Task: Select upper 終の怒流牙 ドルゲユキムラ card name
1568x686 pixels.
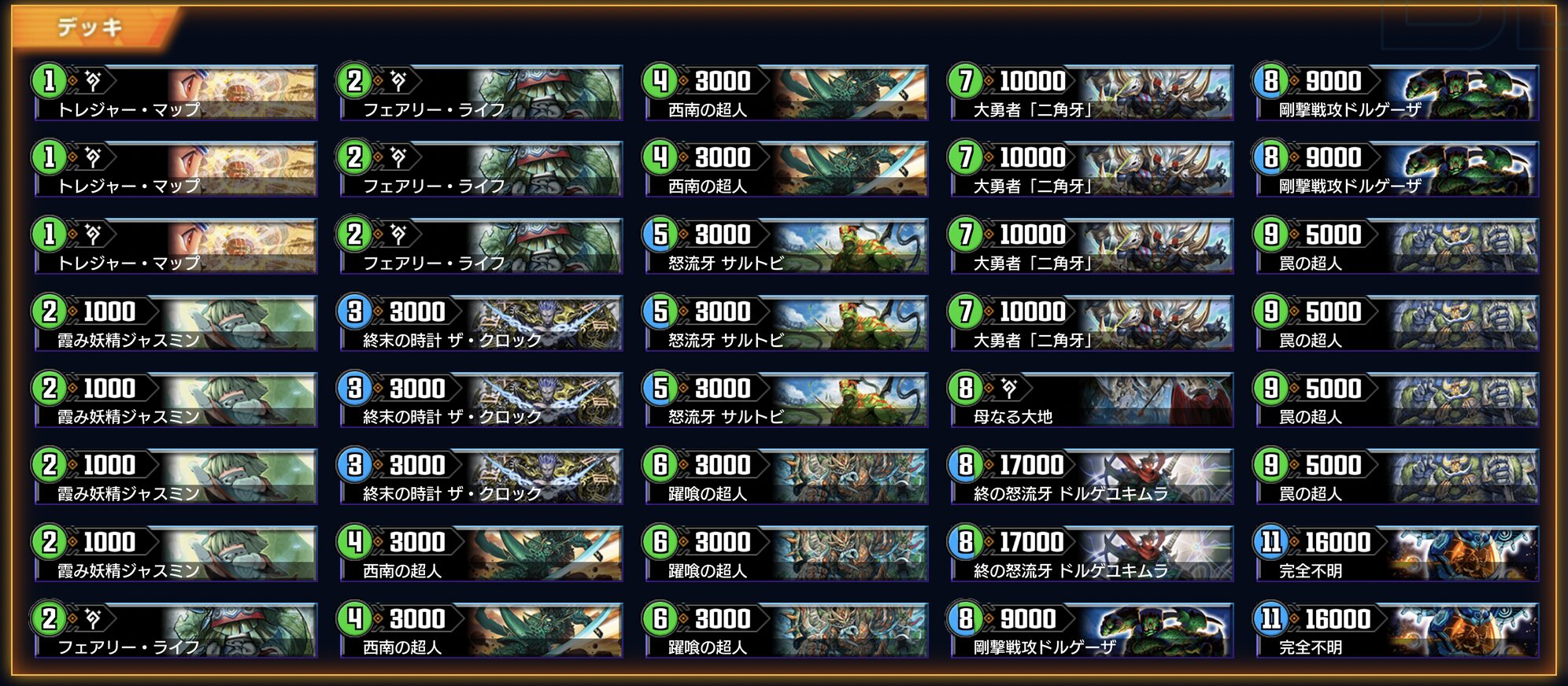Action: pos(1071,493)
